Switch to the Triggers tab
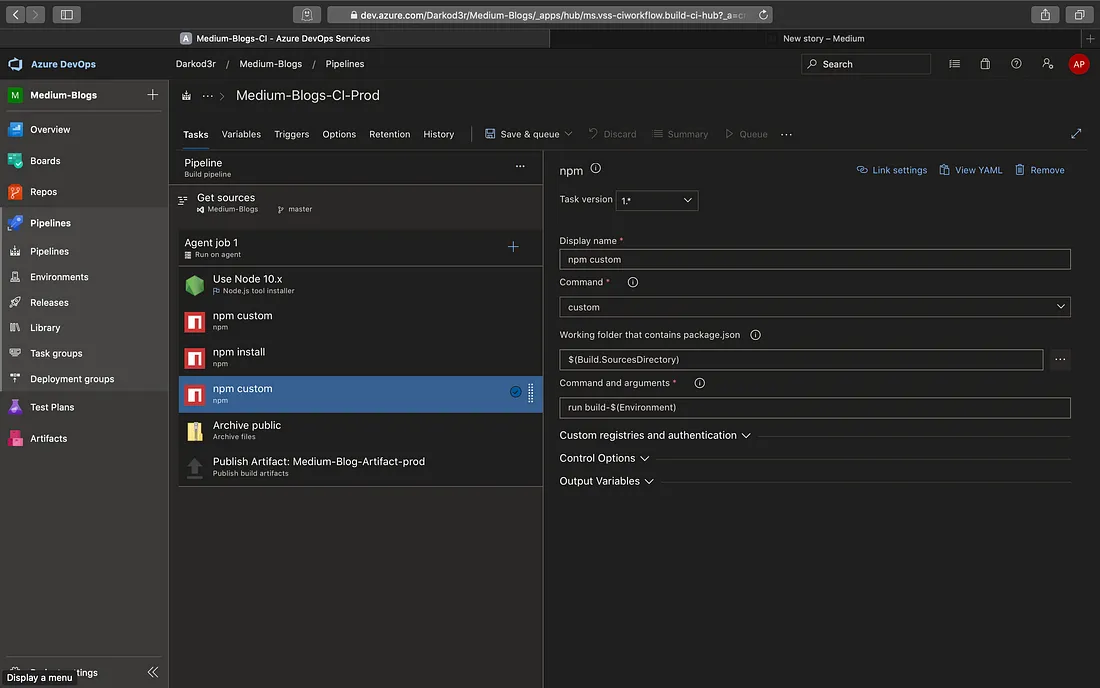 coord(292,134)
